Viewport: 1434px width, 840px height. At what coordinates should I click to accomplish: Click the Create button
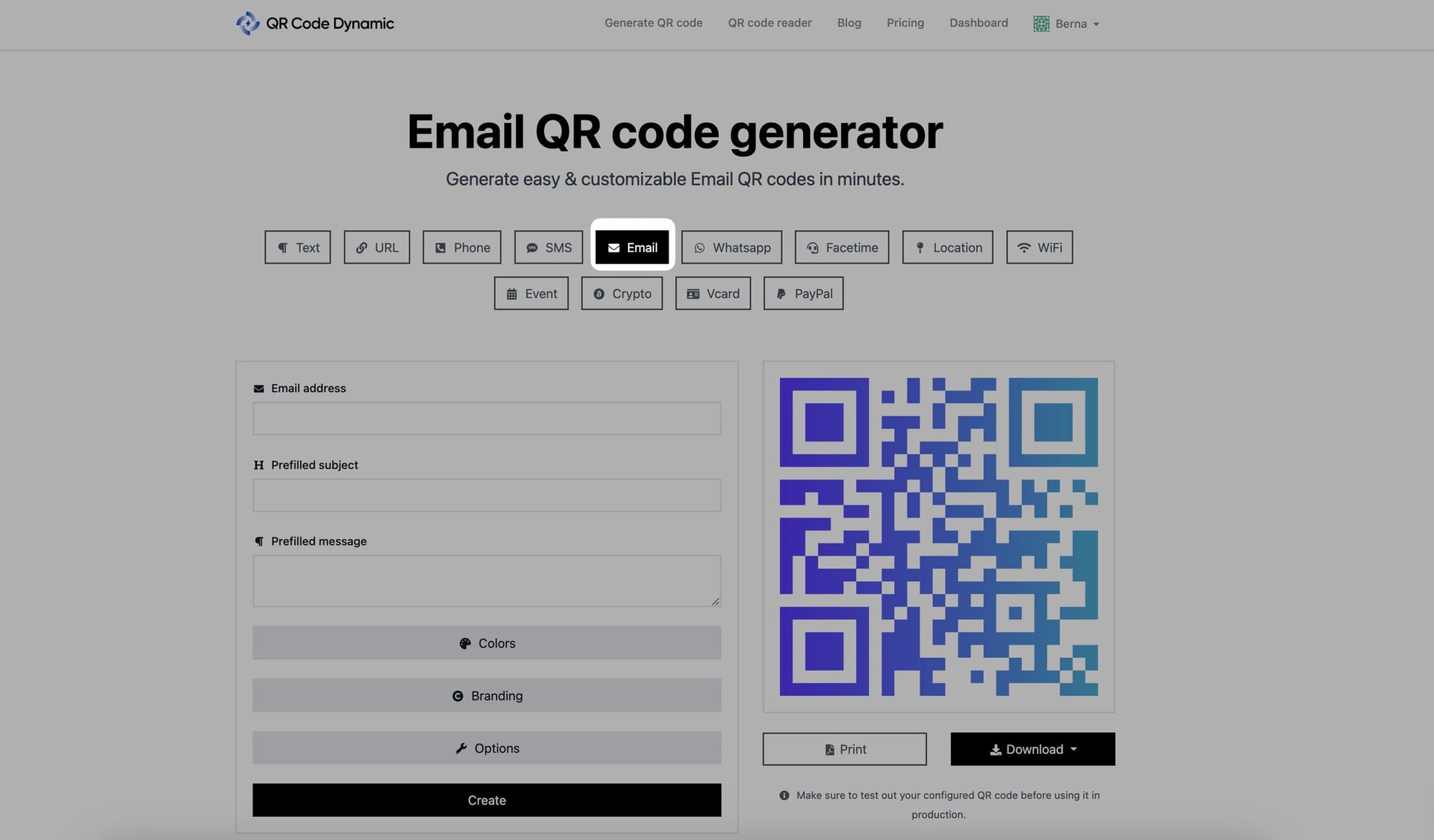tap(487, 800)
